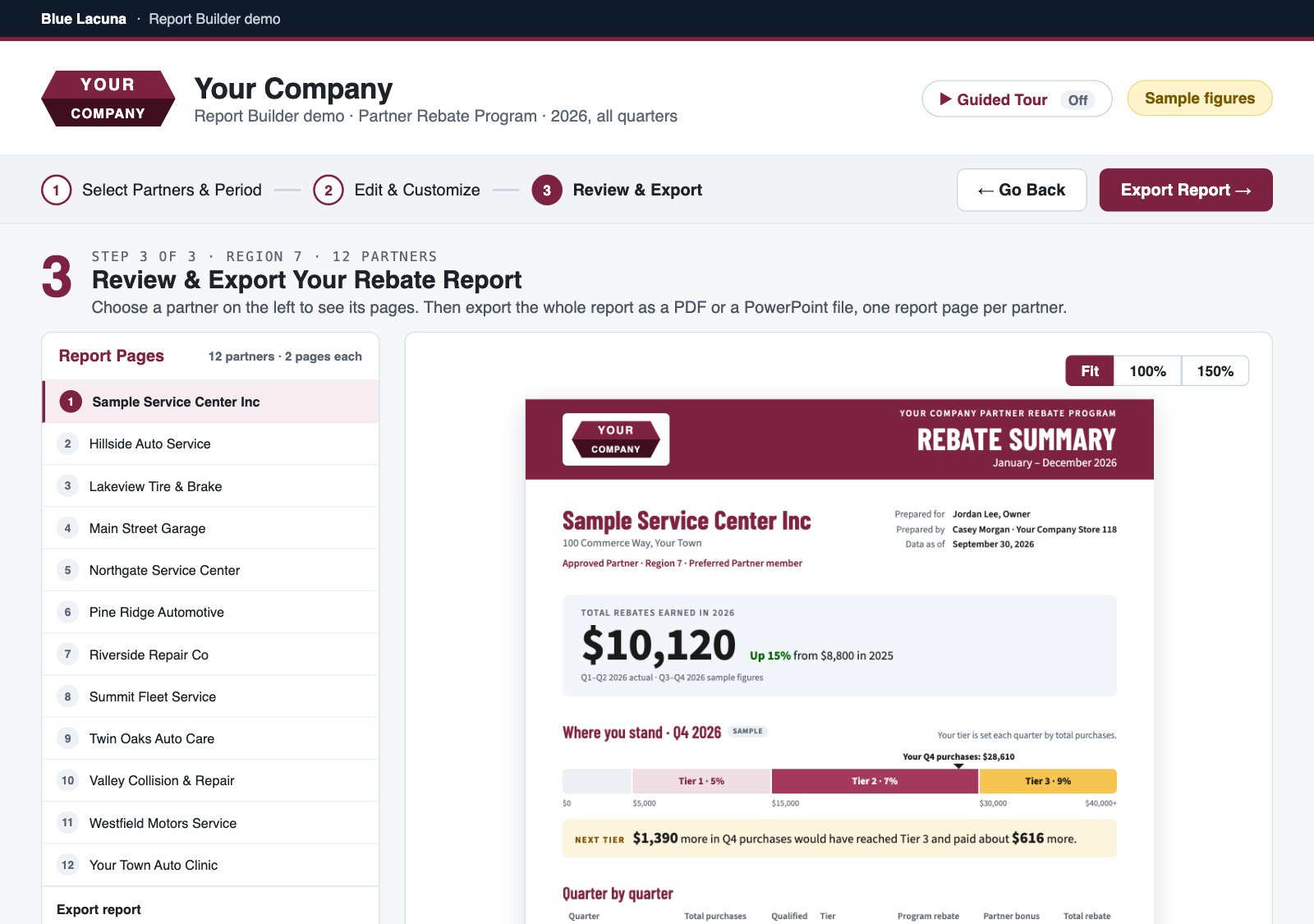1314x924 pixels.
Task: Select Sample Service Center Inc in report pages
Action: click(211, 402)
